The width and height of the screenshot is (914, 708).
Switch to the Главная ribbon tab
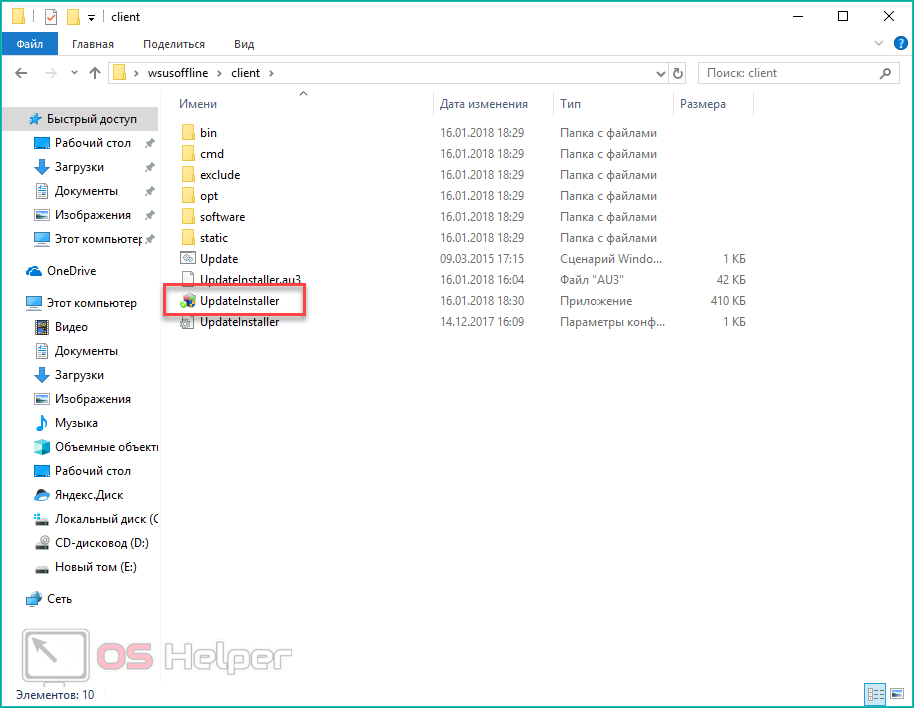93,44
